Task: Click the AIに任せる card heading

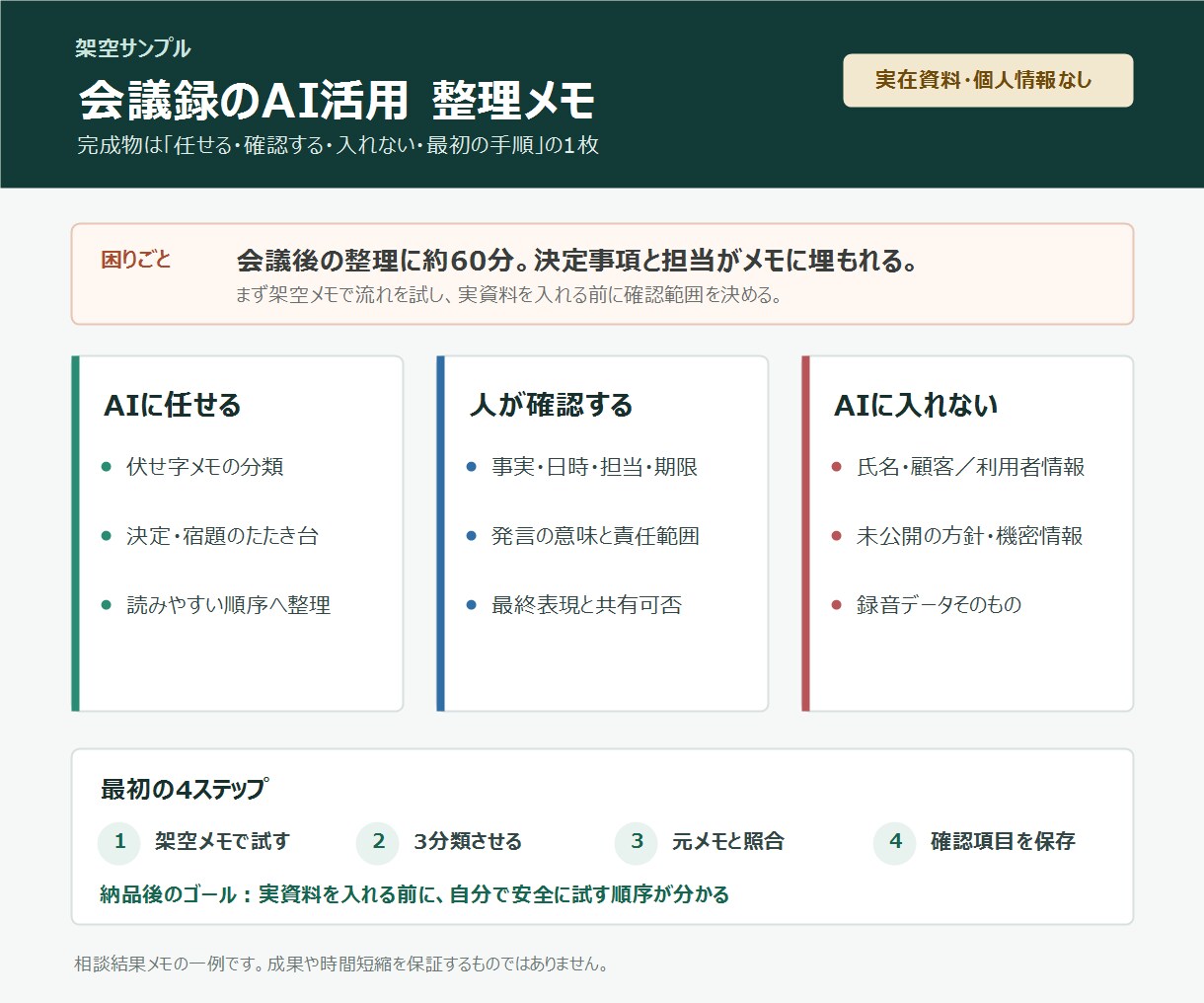Action: coord(173,405)
